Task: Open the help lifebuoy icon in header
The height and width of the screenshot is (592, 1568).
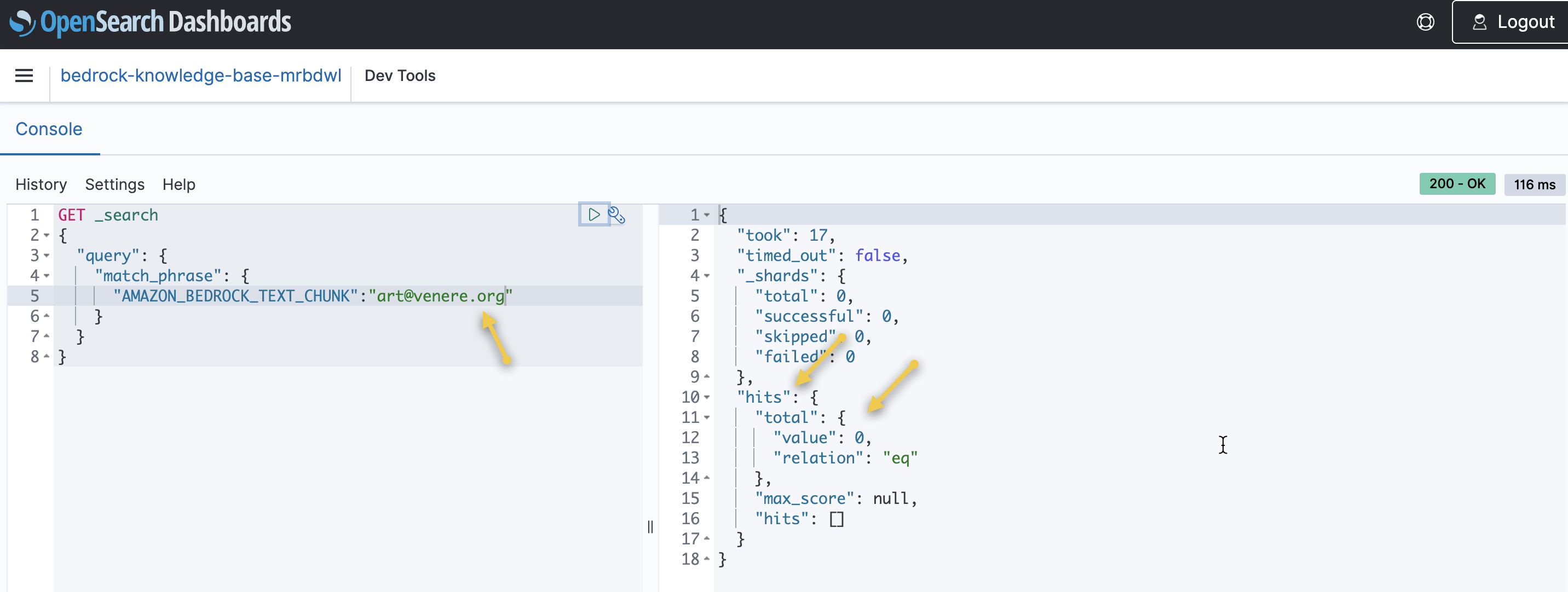Action: 1425,22
